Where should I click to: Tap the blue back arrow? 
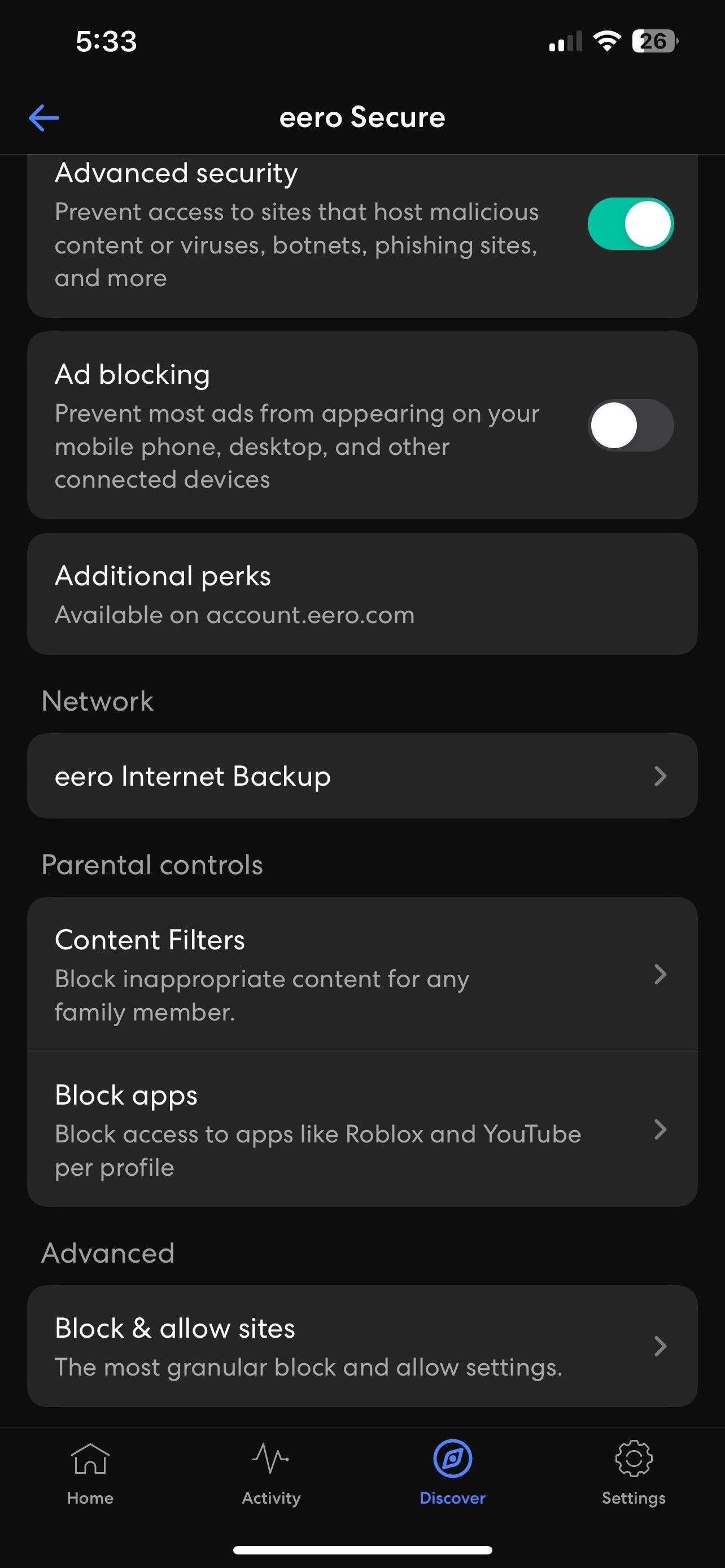(x=44, y=117)
